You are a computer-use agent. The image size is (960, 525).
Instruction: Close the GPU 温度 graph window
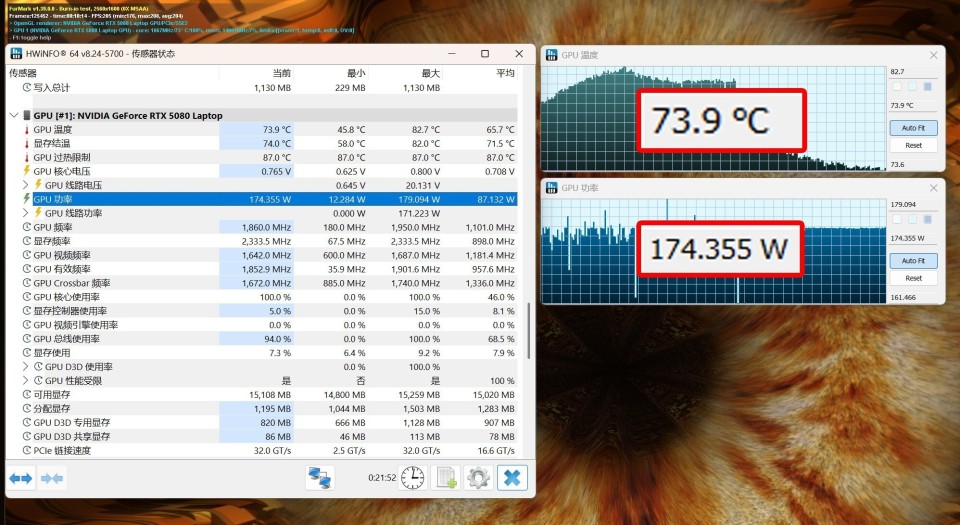tap(934, 55)
